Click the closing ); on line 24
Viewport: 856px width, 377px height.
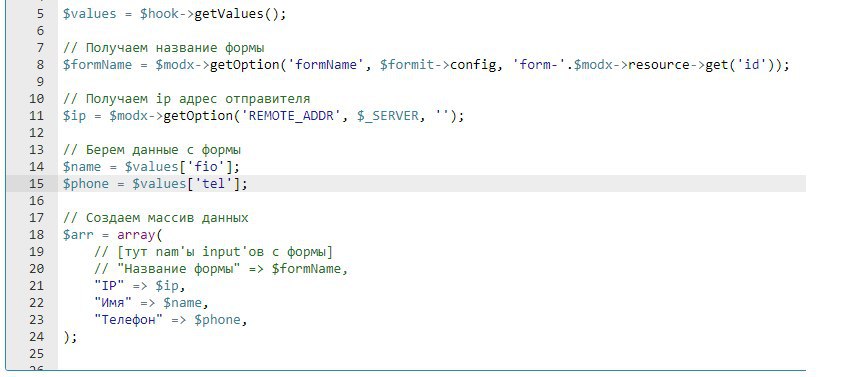click(x=70, y=337)
